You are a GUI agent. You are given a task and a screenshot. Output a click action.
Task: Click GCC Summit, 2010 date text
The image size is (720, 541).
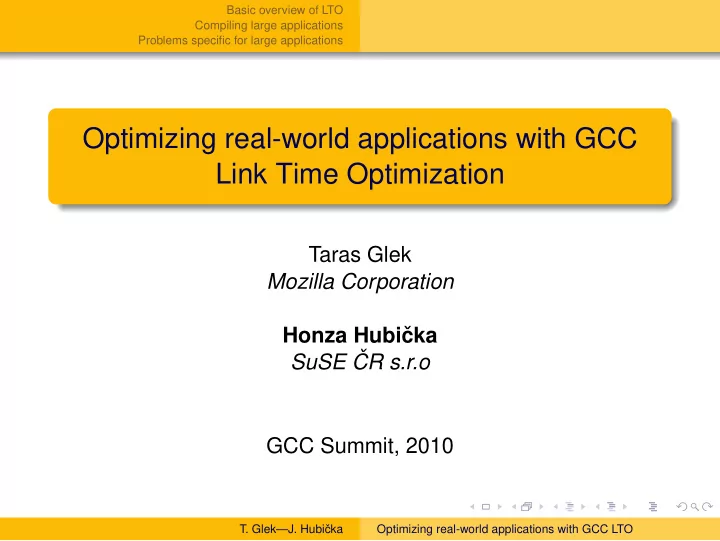[x=360, y=445]
